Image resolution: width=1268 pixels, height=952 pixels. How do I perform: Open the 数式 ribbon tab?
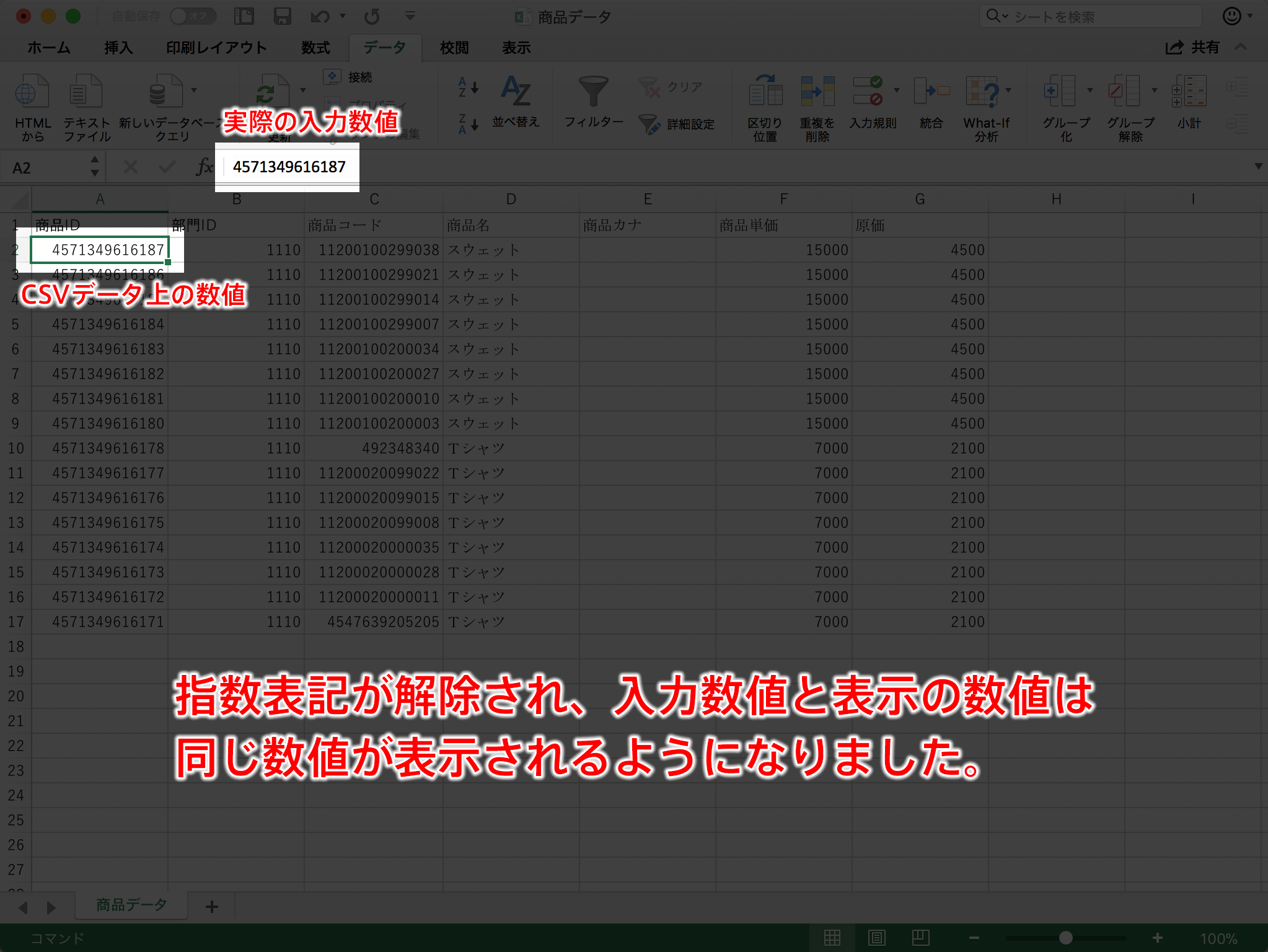coord(315,48)
